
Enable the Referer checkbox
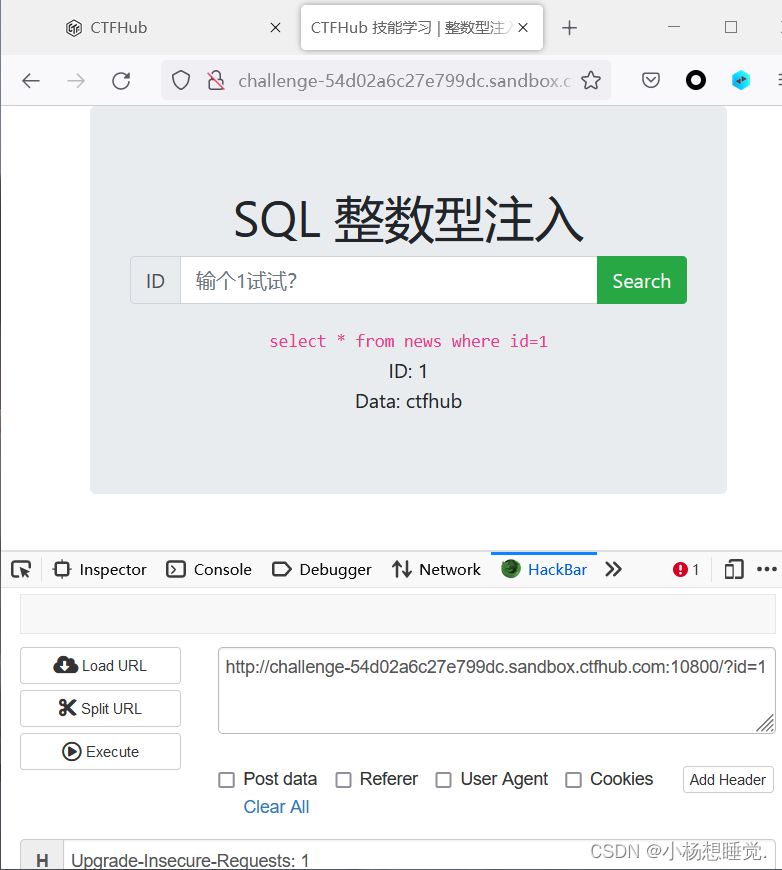coord(344,780)
